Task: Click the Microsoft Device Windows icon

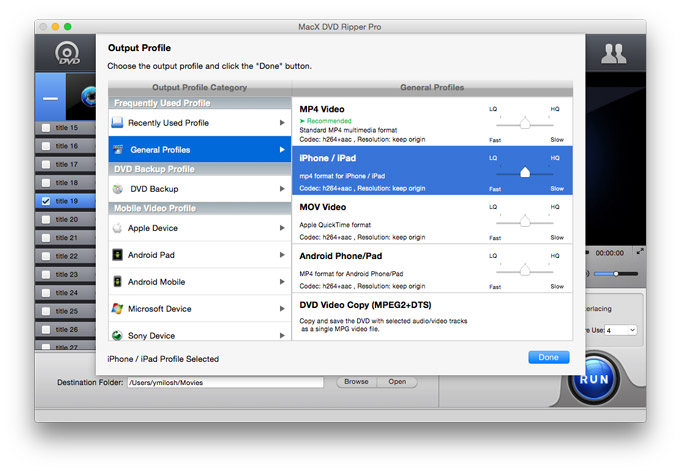Action: pos(118,309)
